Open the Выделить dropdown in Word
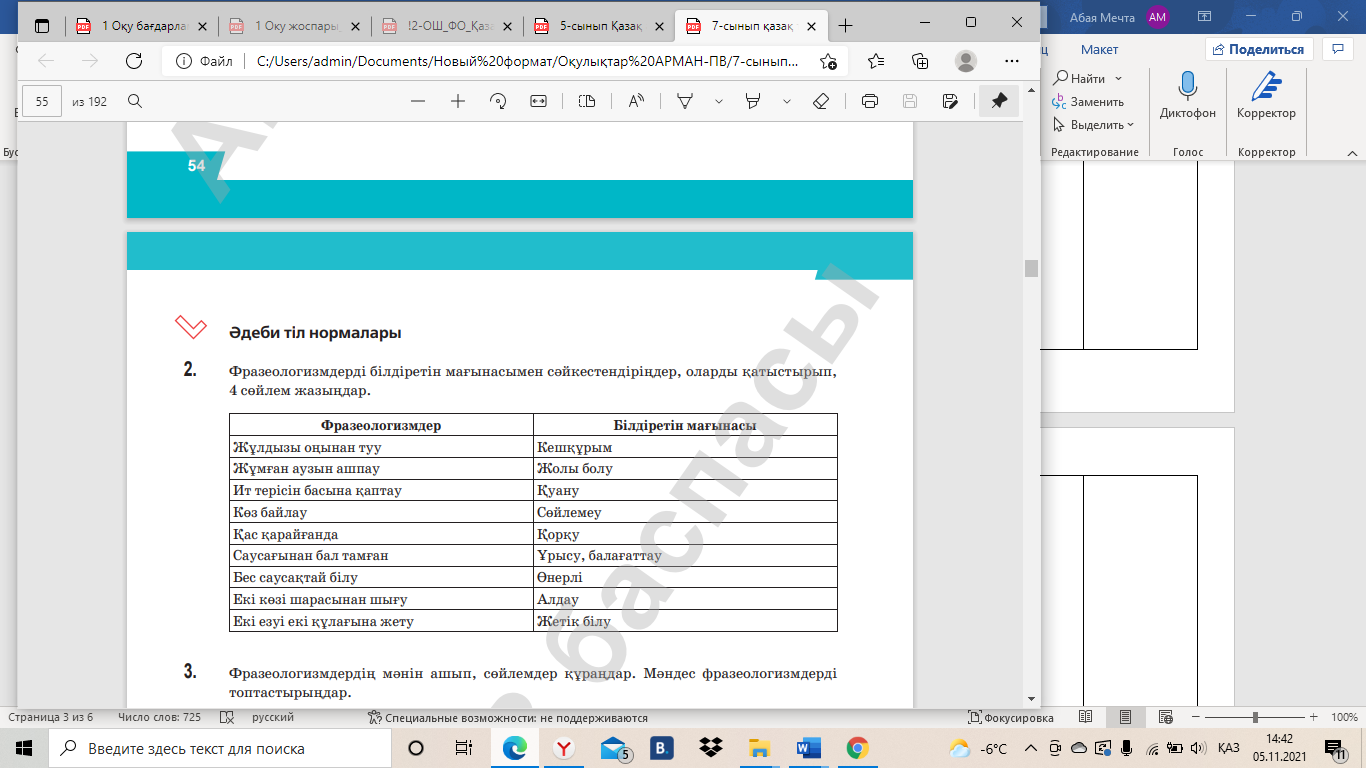 click(1130, 125)
